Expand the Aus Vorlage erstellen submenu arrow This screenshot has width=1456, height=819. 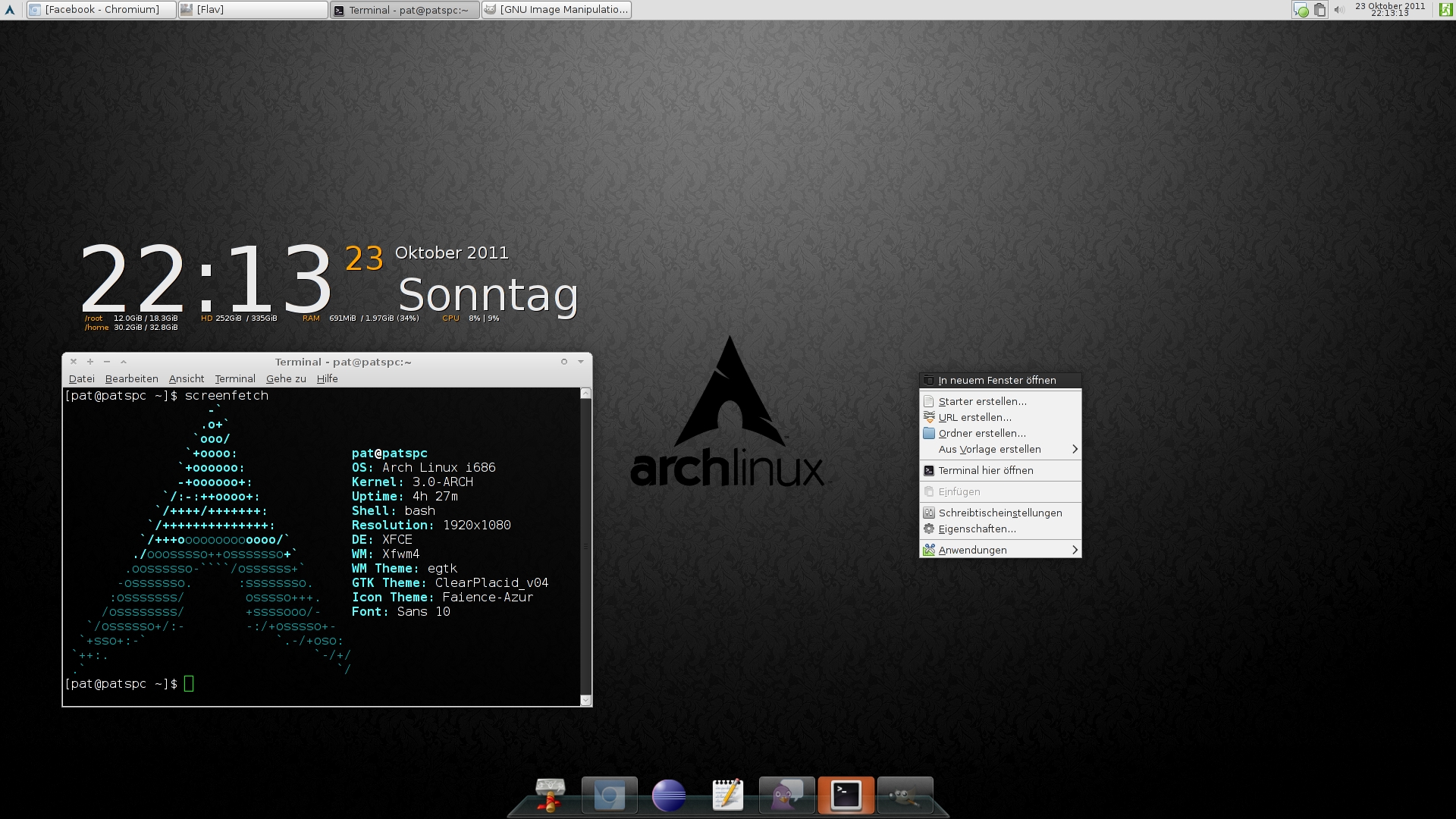click(1075, 450)
